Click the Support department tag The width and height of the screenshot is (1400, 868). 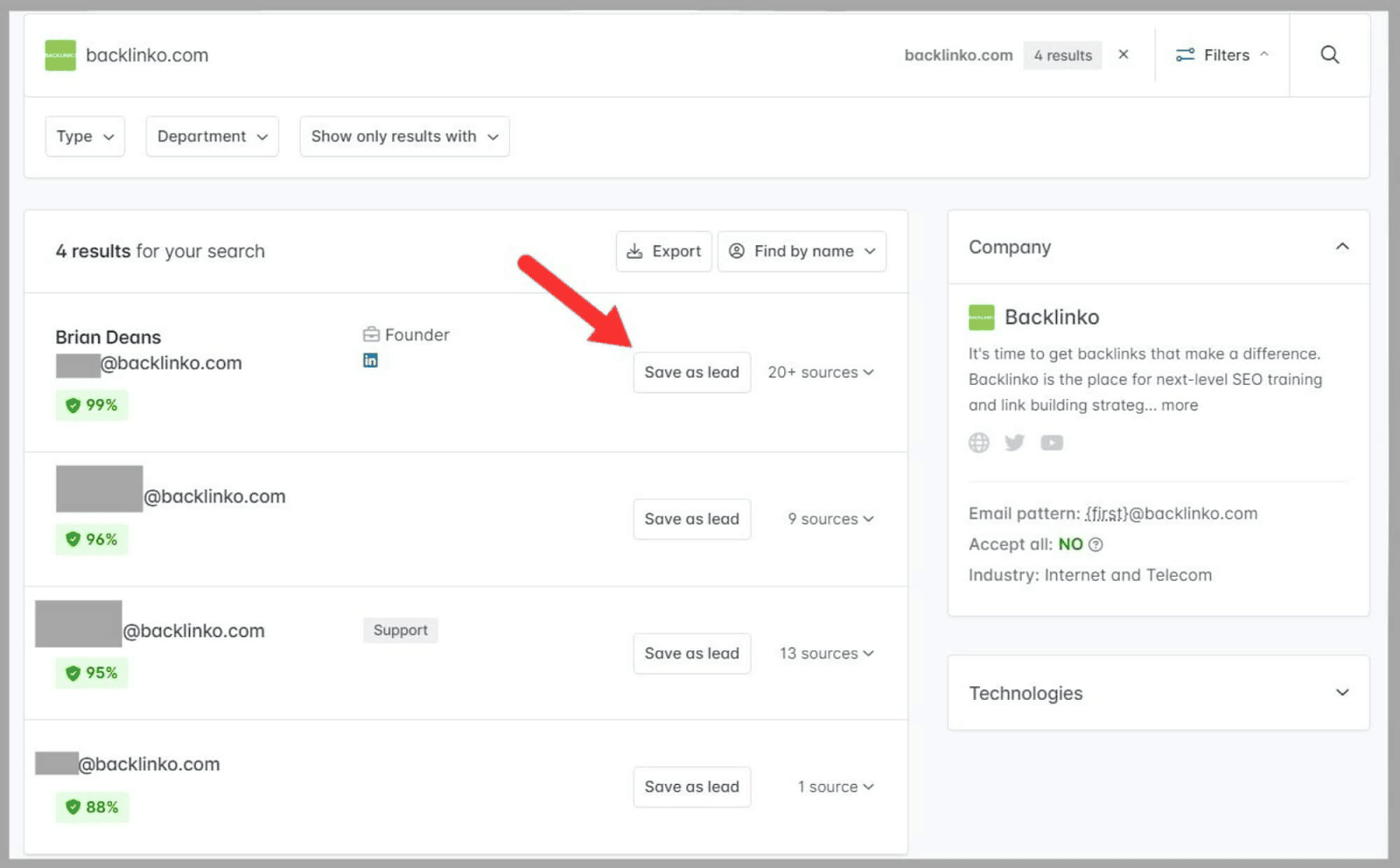[400, 630]
